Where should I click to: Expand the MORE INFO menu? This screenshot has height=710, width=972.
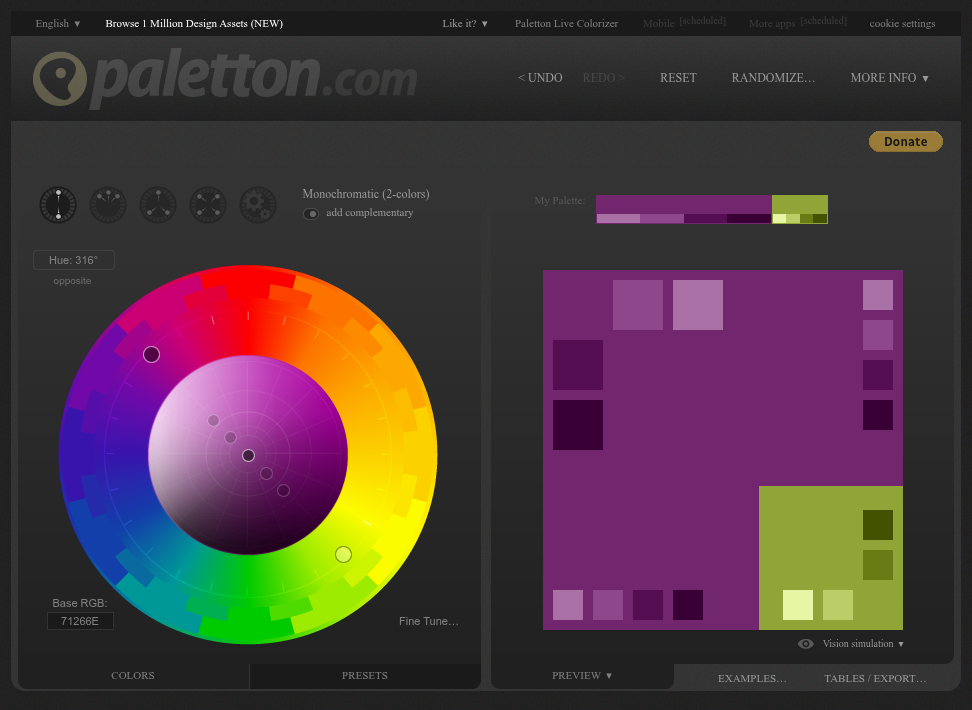(x=890, y=78)
